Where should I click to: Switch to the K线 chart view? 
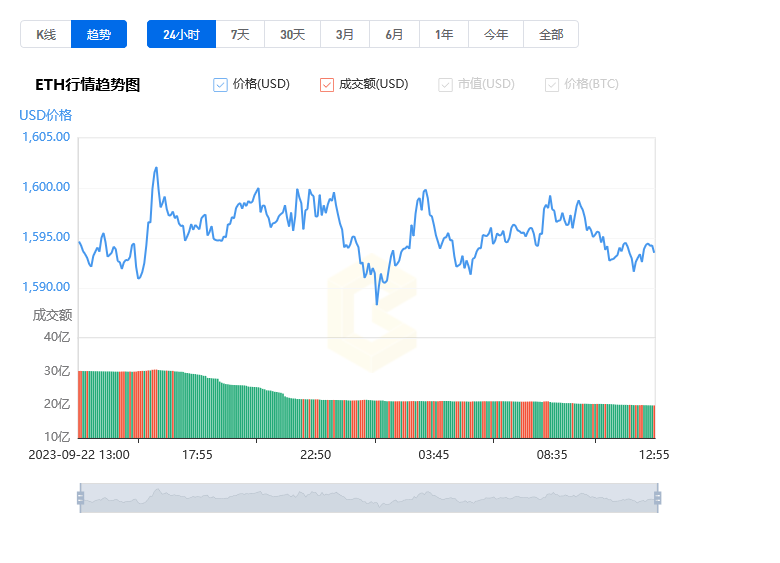[46, 34]
